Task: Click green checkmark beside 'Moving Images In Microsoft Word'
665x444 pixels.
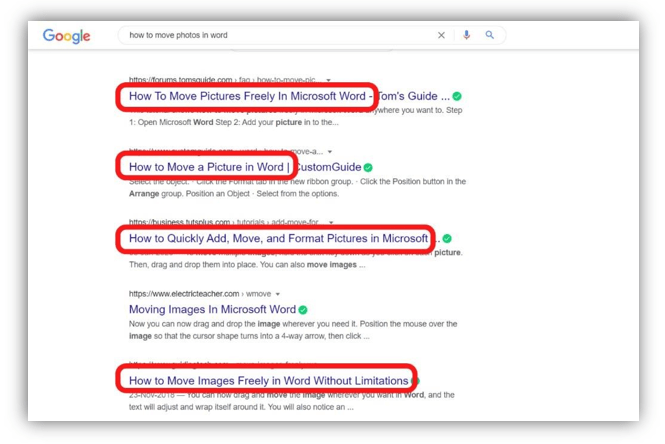Action: 303,310
